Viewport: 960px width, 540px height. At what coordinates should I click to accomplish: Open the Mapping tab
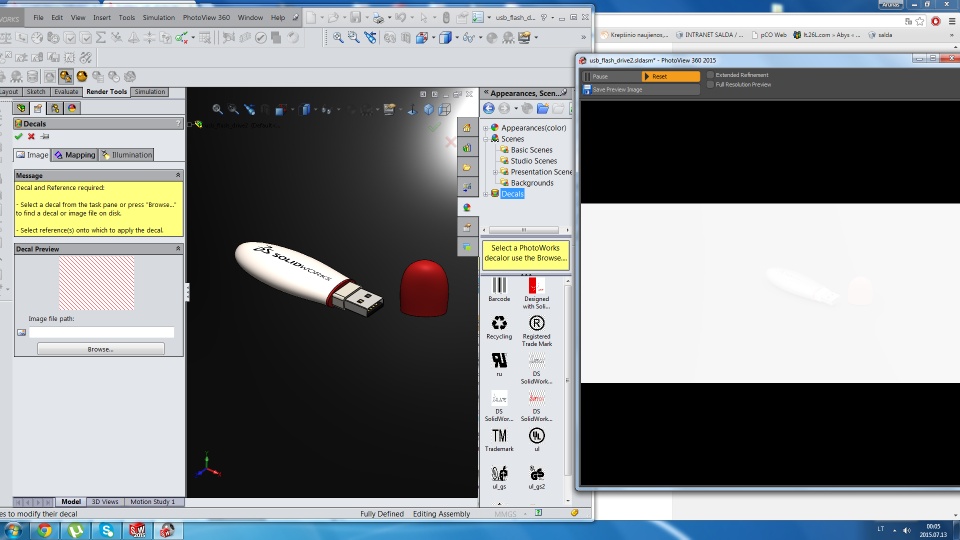pos(75,155)
